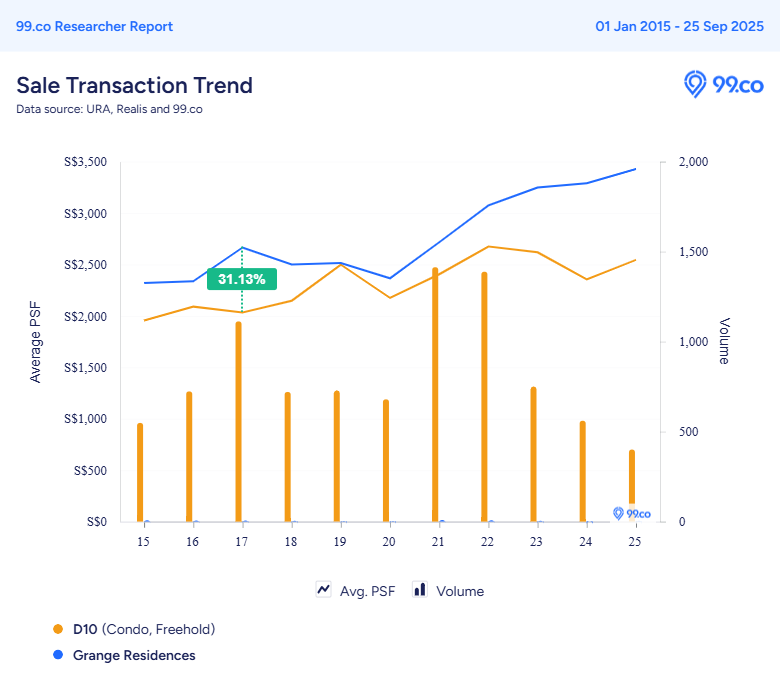This screenshot has height=674, width=780.
Task: Select the tallest orange bar for year 21
Action: [x=435, y=395]
